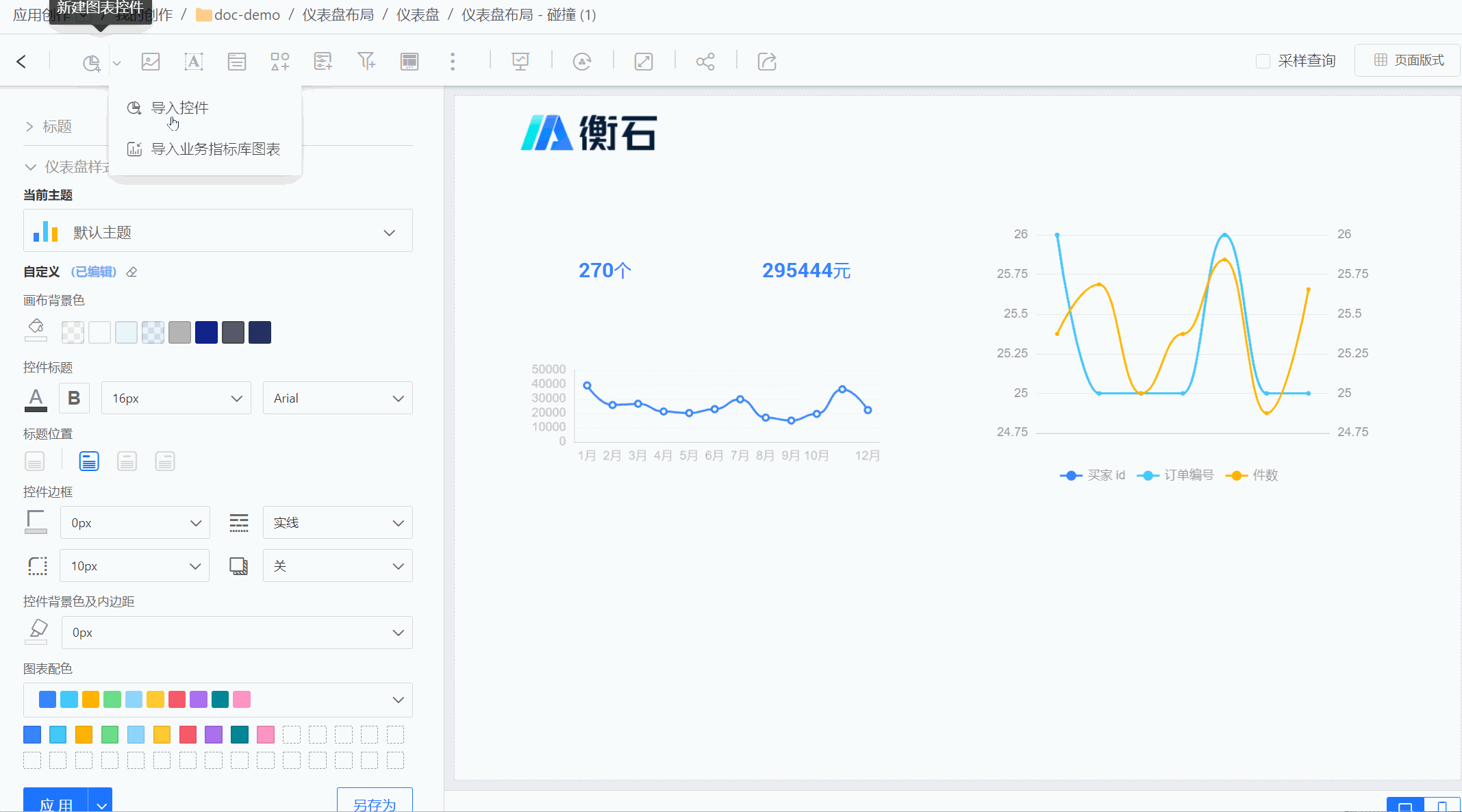Open the Arial font dropdown
1462x812 pixels.
click(x=338, y=398)
